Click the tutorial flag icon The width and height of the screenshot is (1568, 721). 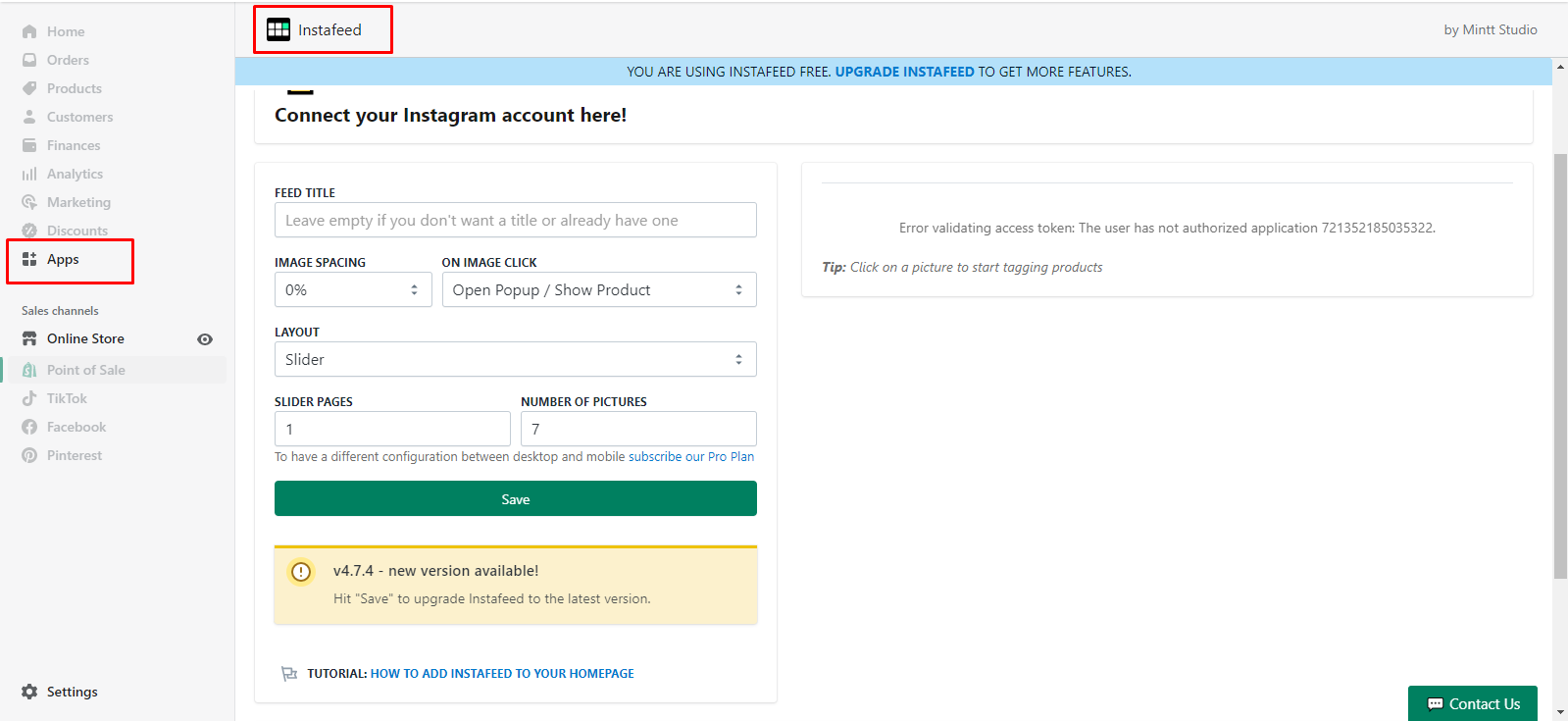point(289,673)
